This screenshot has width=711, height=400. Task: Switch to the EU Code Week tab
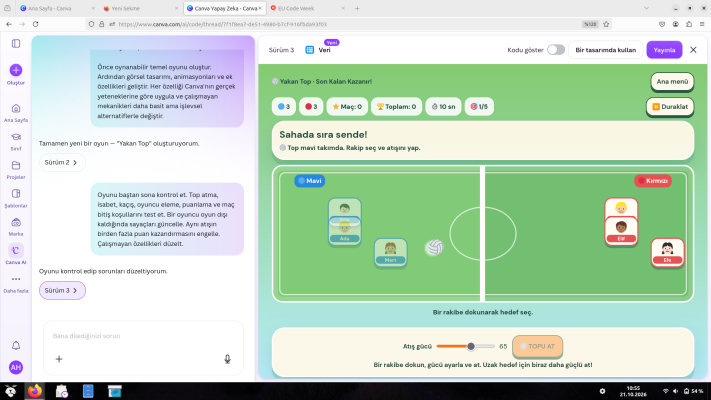coord(307,8)
